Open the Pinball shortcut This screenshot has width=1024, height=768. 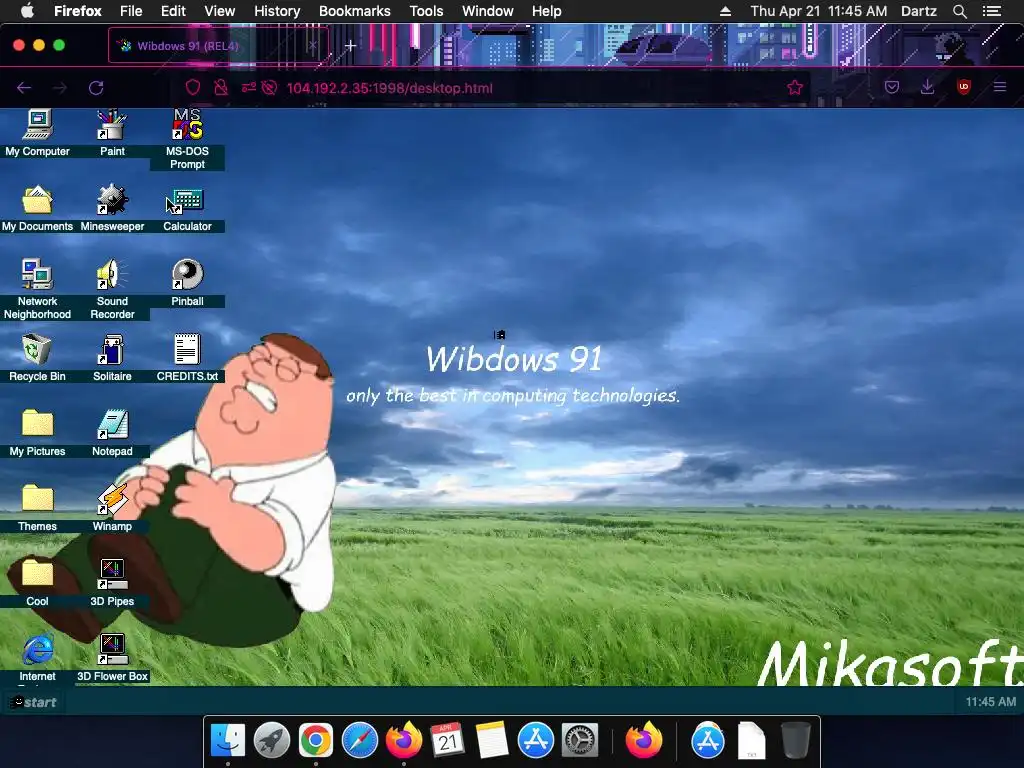(187, 283)
